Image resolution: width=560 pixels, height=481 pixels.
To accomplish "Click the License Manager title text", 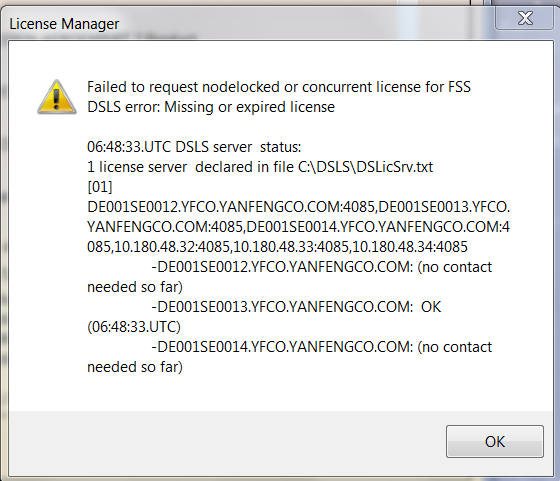I will [x=64, y=24].
